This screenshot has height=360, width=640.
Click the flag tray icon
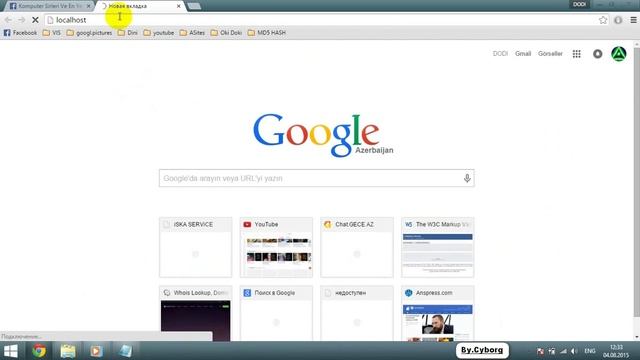540,351
